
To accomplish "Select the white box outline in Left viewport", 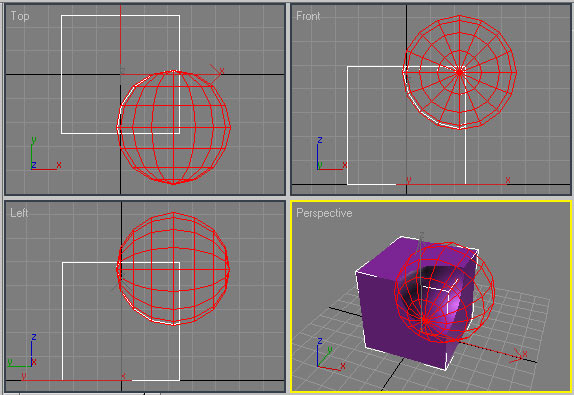I will pyautogui.click(x=121, y=321).
